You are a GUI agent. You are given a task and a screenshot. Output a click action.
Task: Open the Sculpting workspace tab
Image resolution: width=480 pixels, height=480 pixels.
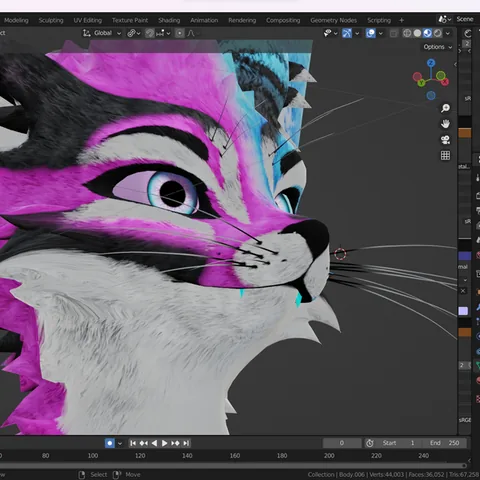[51, 20]
